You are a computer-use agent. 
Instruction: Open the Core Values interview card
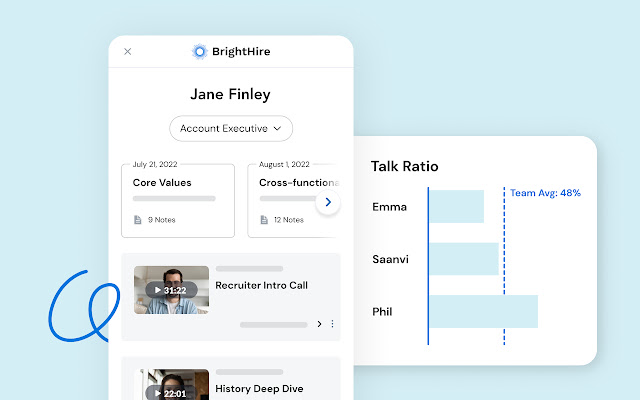178,201
